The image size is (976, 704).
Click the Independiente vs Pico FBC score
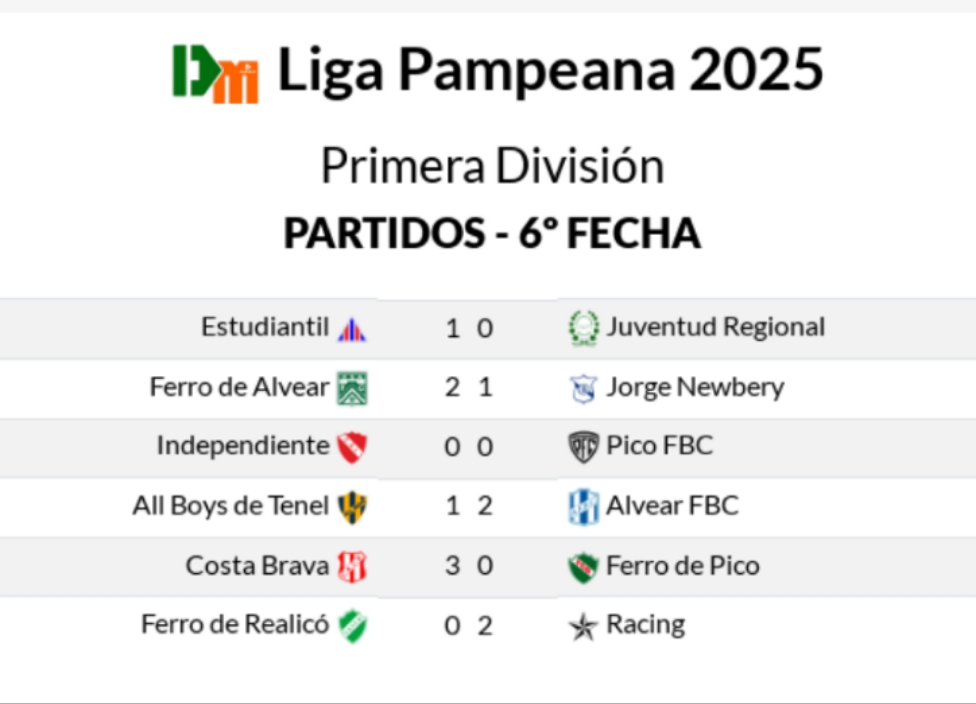tap(469, 447)
